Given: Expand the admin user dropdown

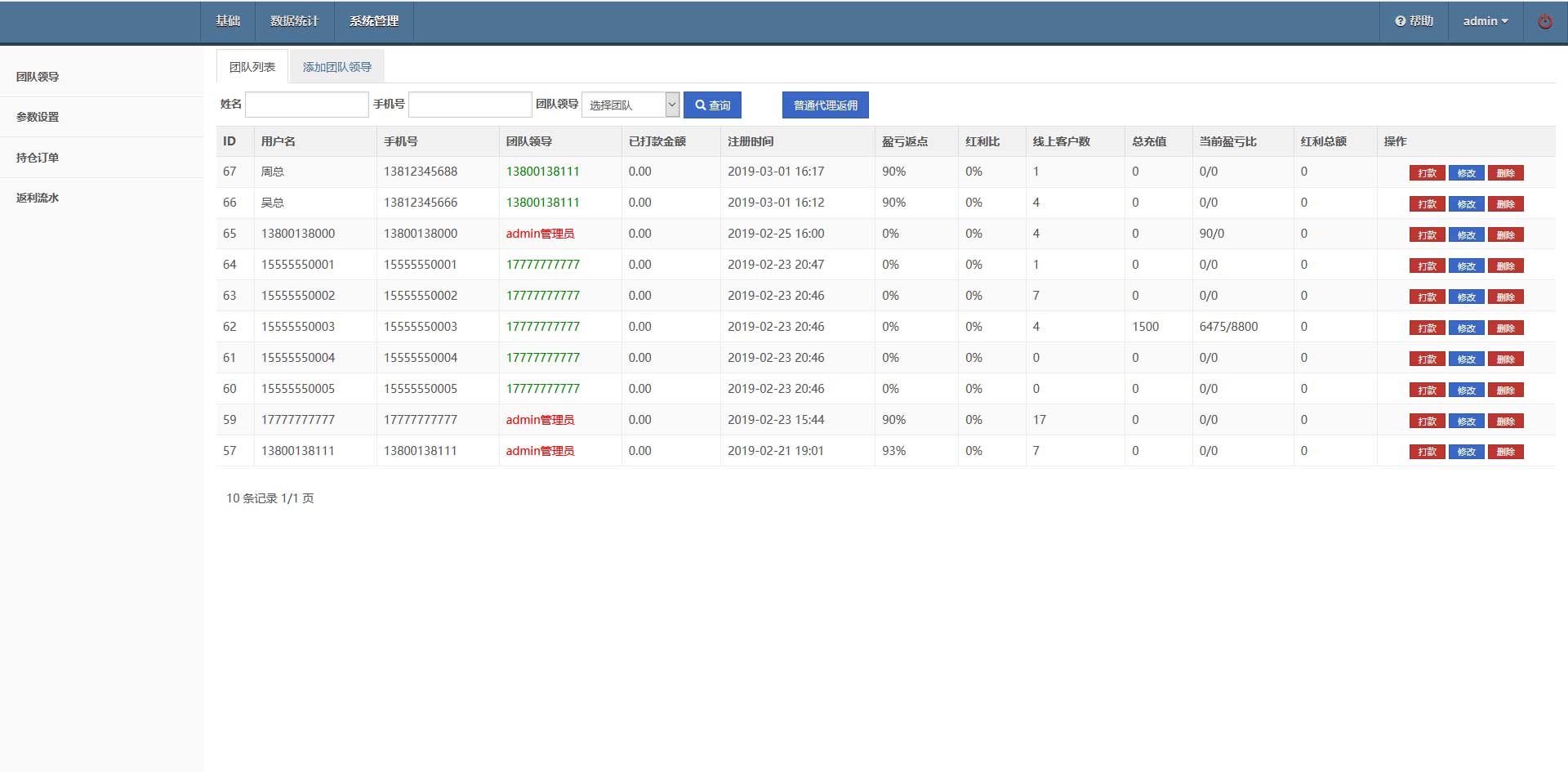Looking at the screenshot, I should coord(1485,21).
